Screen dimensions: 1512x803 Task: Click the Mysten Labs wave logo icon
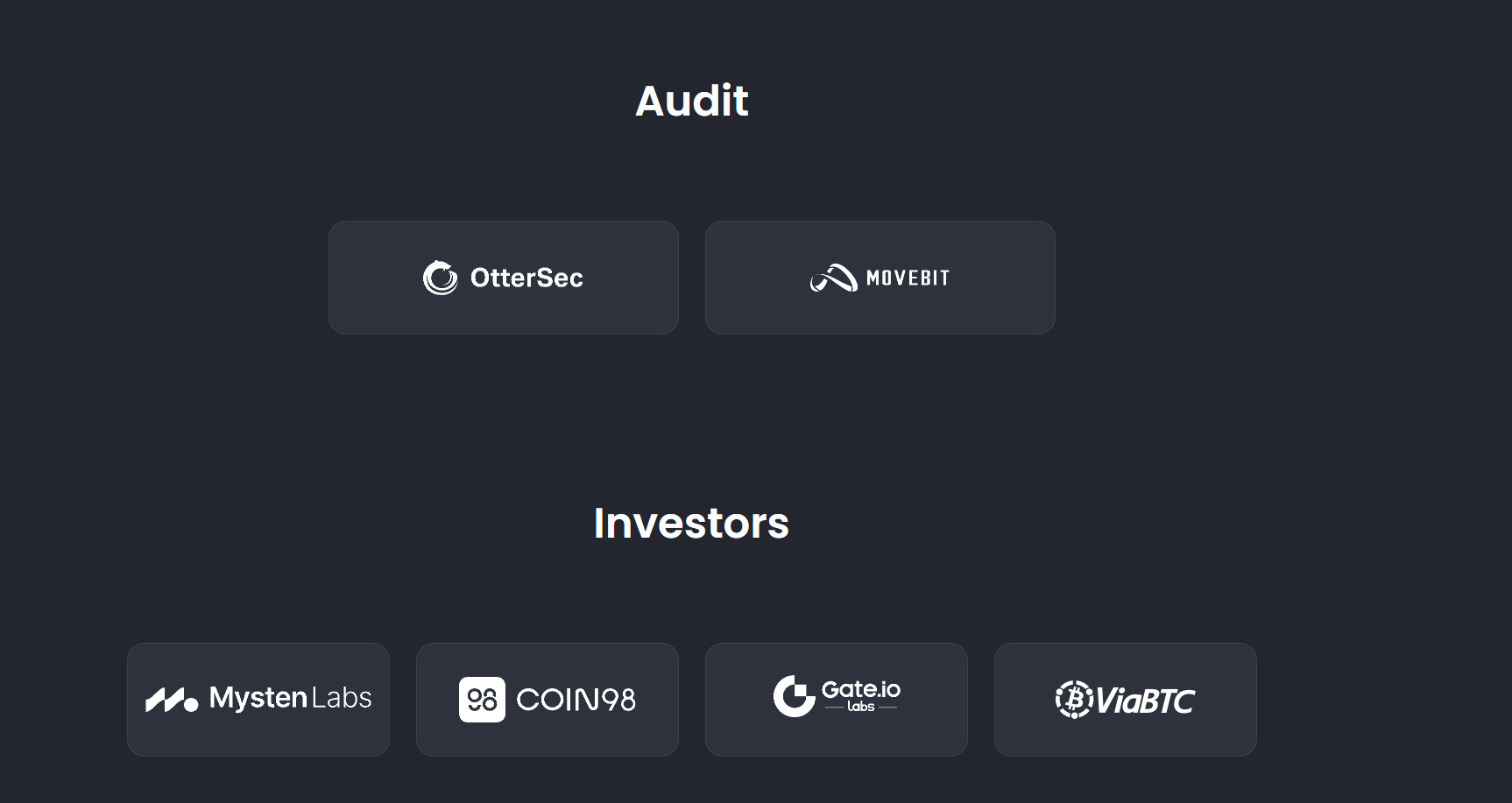click(x=172, y=700)
